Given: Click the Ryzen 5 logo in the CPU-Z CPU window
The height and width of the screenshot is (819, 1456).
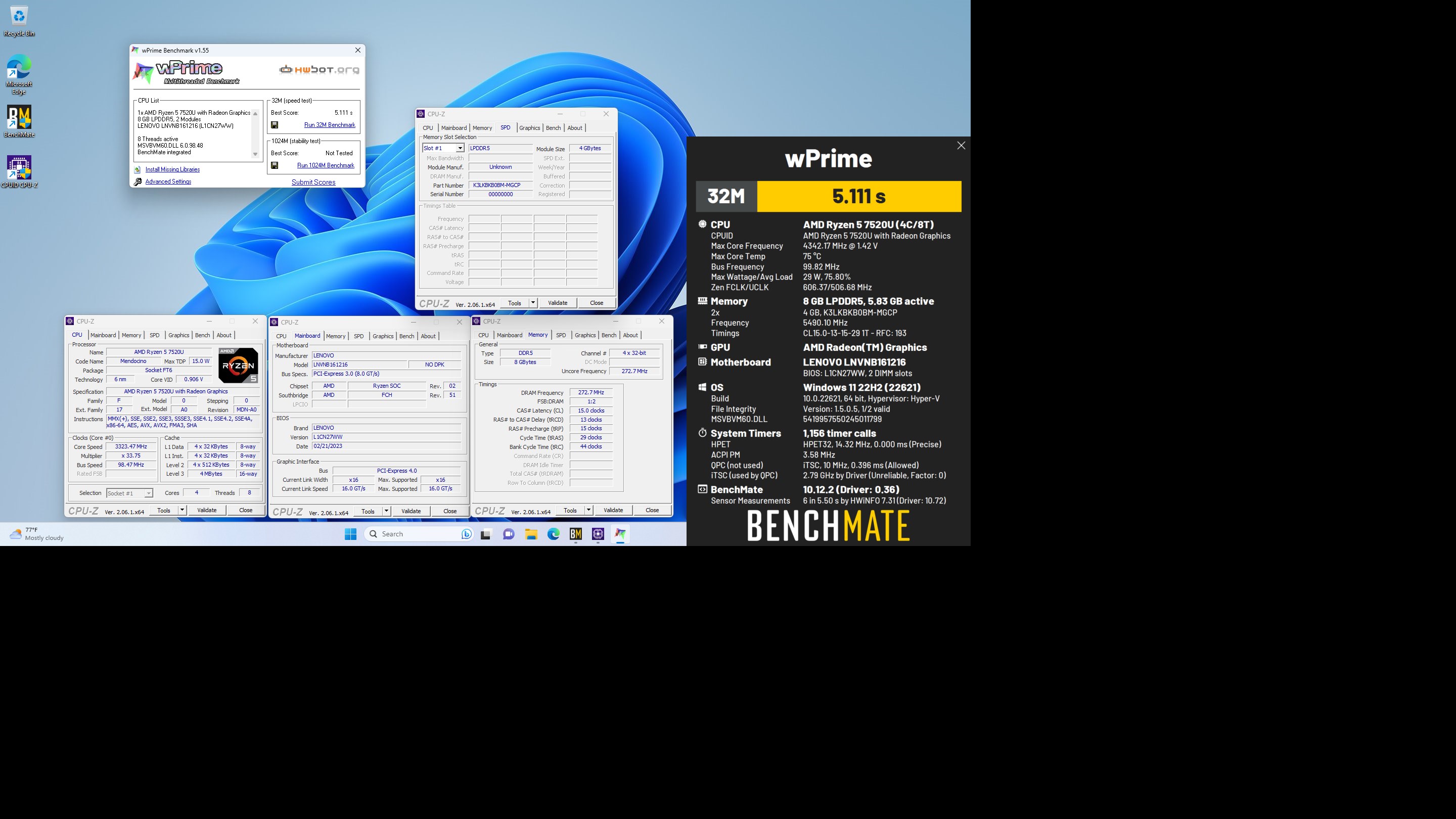Looking at the screenshot, I should 238,366.
